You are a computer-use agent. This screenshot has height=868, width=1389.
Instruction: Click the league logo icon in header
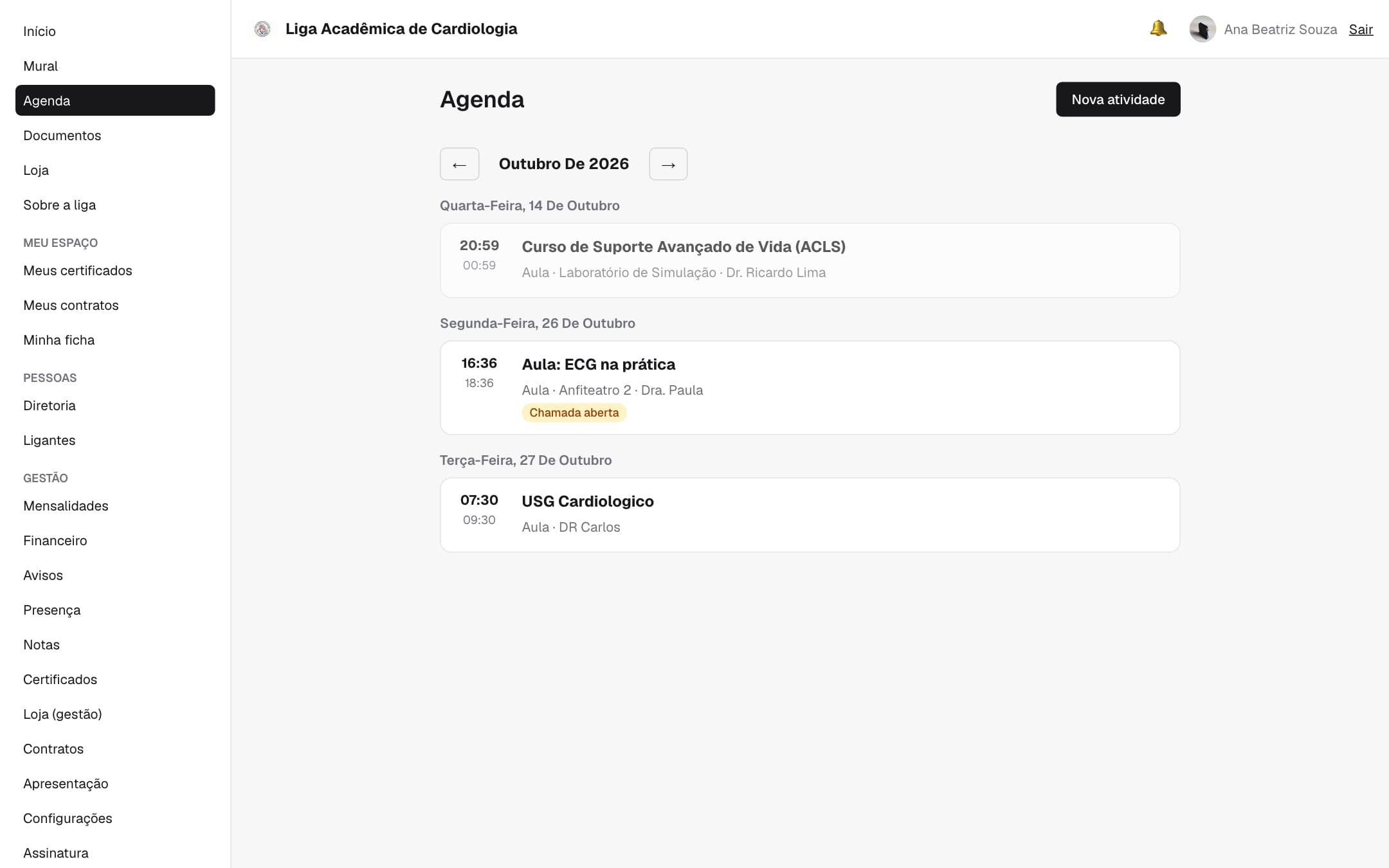(262, 29)
